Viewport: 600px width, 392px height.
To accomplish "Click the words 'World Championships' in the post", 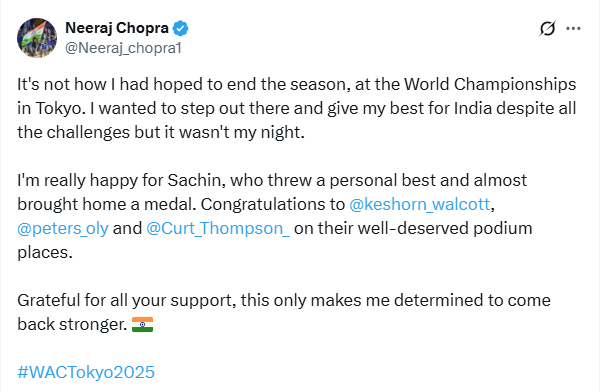I will click(490, 85).
